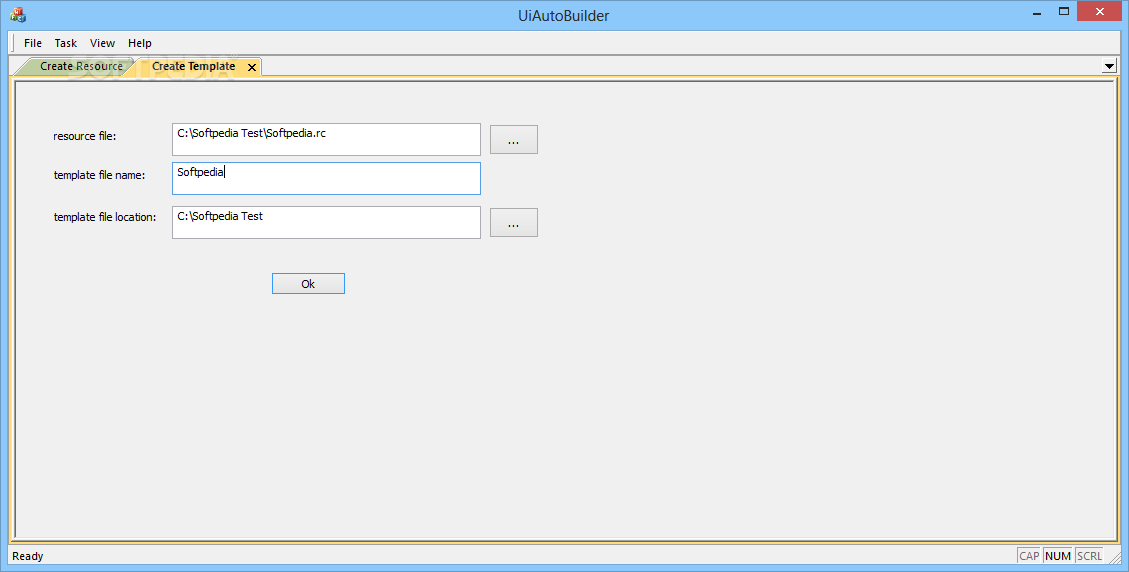Screen dimensions: 1129x572
Task: Click the UiAutoBuilder app icon
Action: point(18,14)
